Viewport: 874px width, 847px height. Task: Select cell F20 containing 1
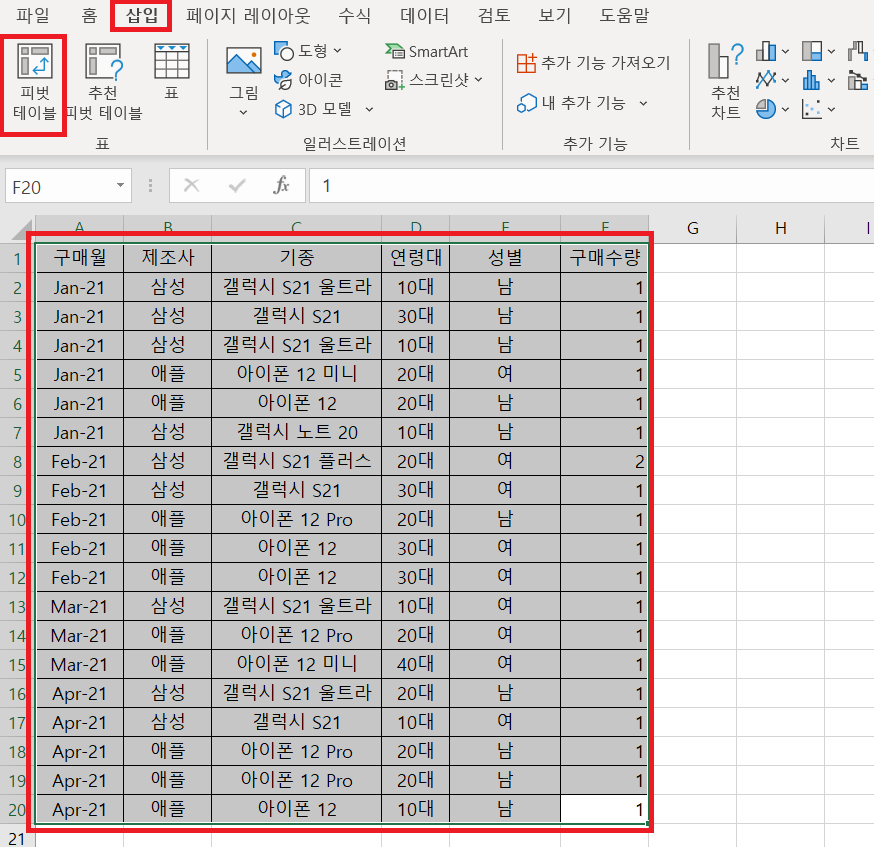(x=604, y=809)
